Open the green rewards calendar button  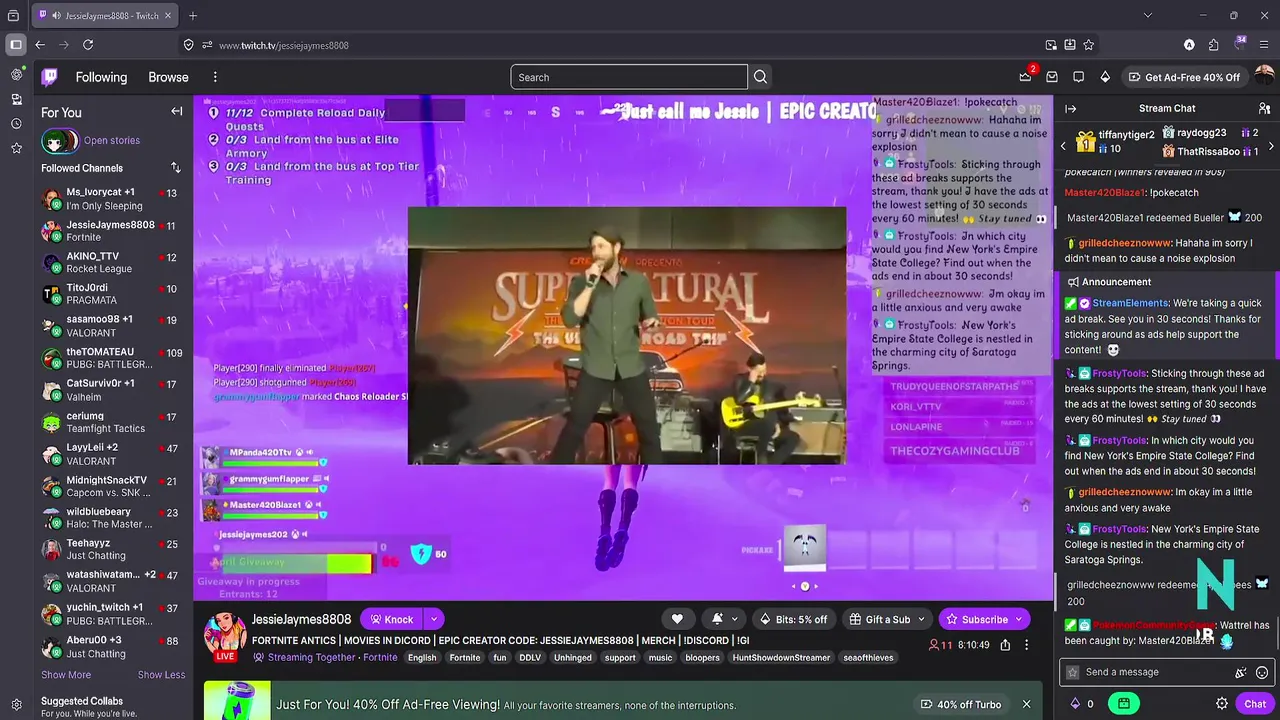click(1124, 704)
